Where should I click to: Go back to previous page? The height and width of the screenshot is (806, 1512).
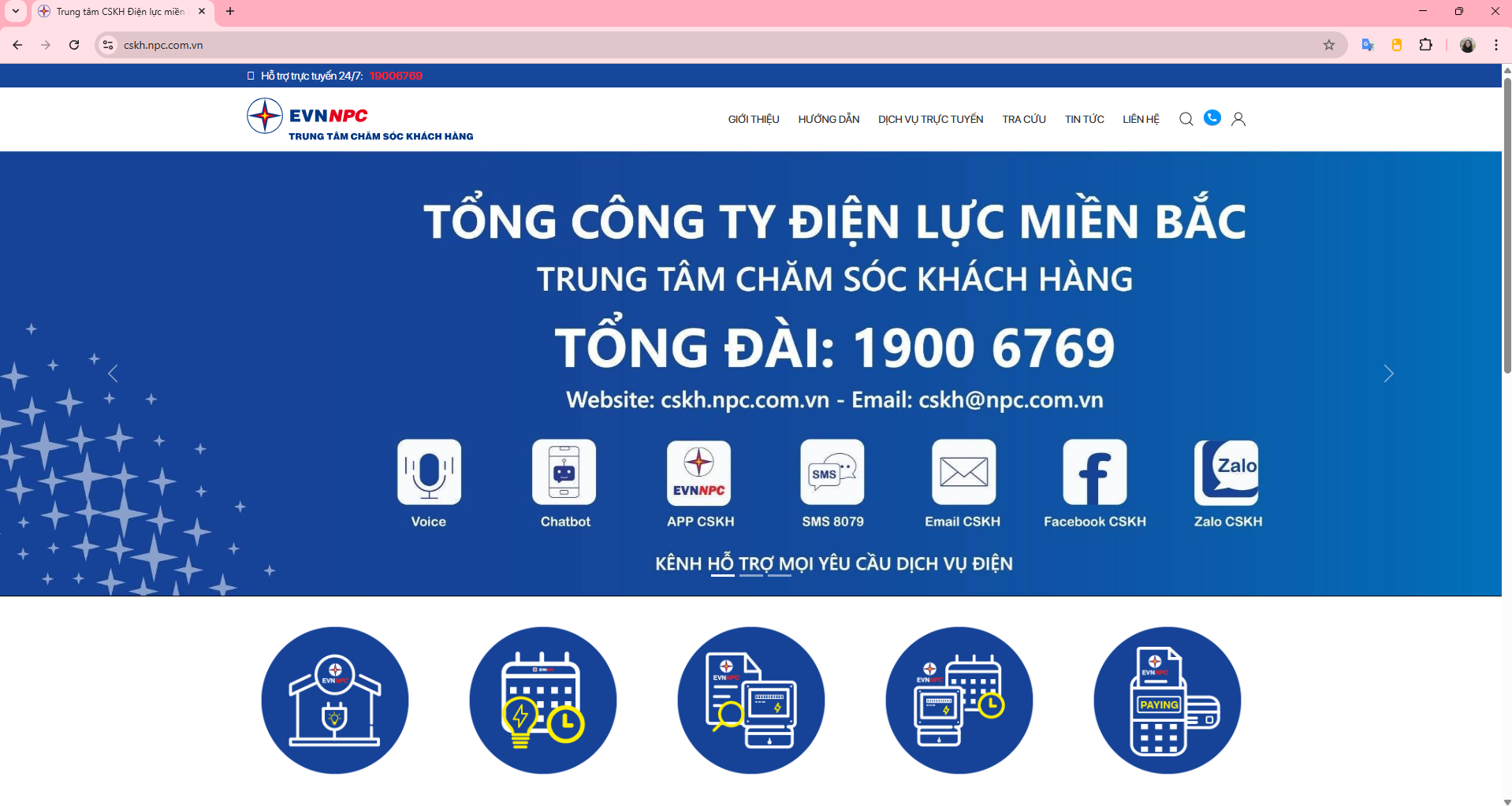17,45
